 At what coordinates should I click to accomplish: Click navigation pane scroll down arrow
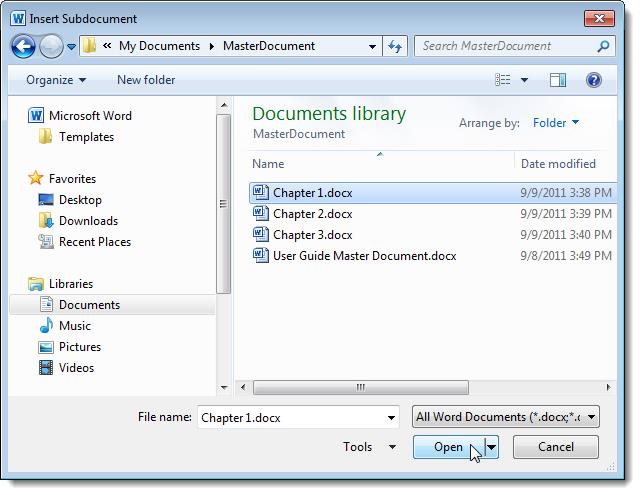tap(224, 387)
